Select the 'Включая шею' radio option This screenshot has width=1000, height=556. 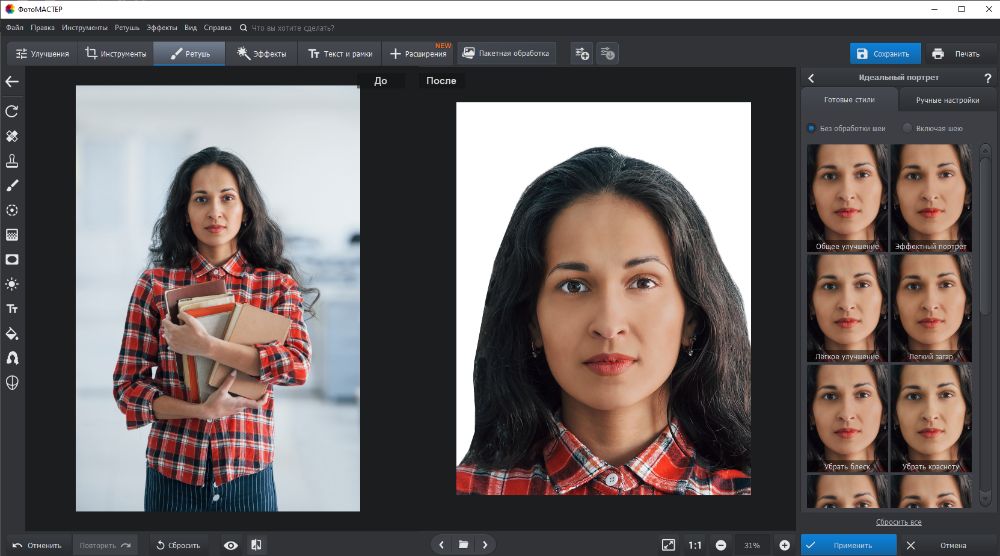(907, 128)
